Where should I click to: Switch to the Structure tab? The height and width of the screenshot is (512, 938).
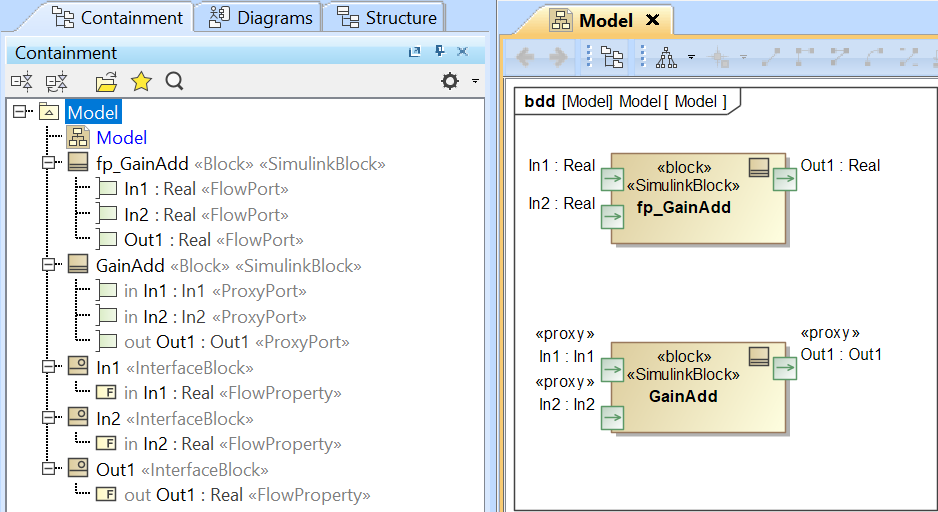(x=388, y=17)
